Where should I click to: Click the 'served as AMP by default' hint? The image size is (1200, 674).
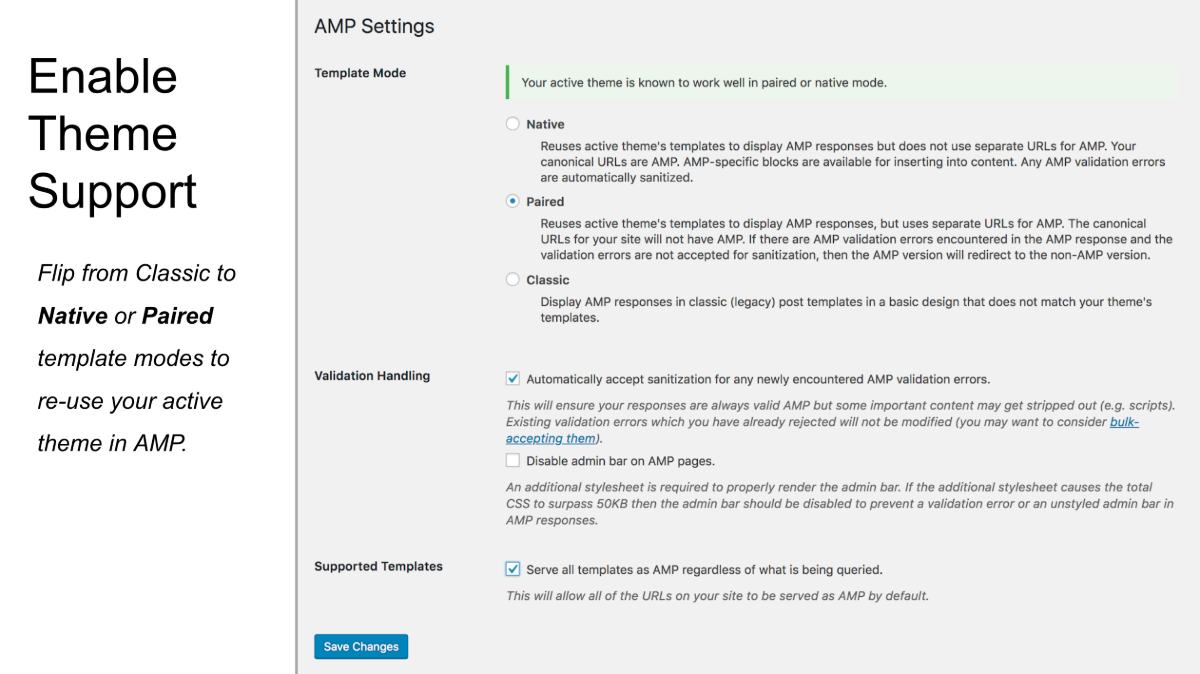point(717,596)
